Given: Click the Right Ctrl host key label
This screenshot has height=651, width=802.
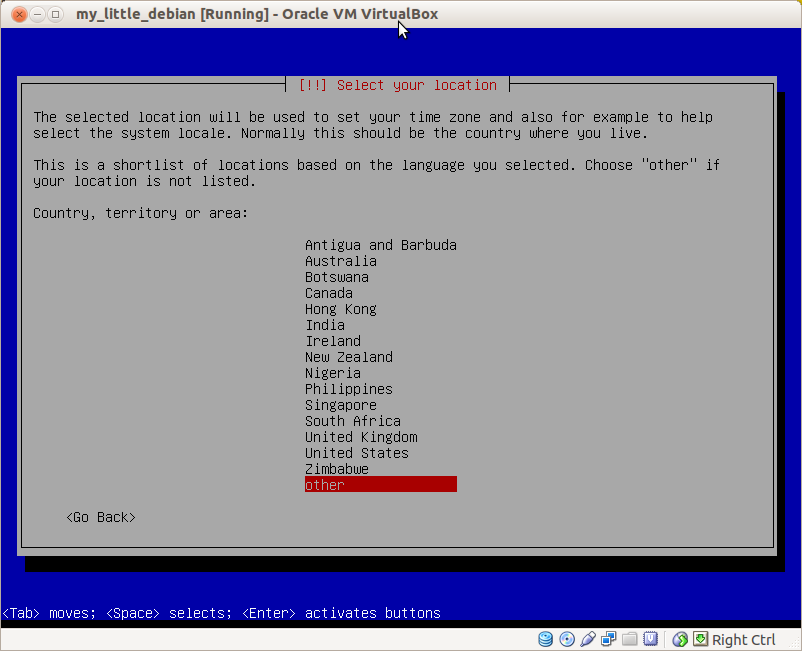Looking at the screenshot, I should point(743,640).
